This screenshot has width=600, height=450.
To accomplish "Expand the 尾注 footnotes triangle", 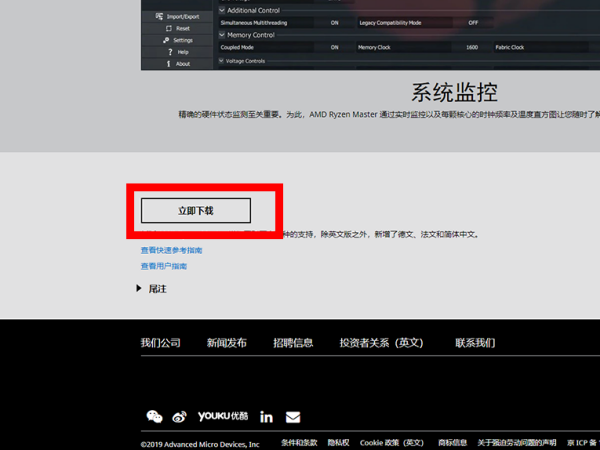I will point(140,288).
